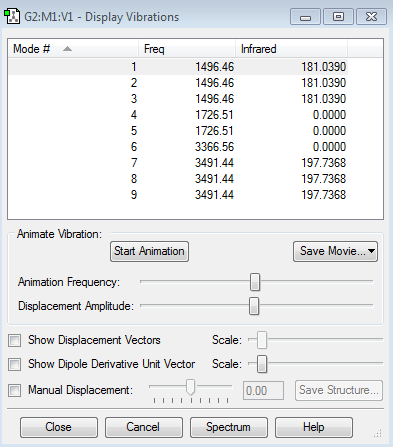Open the Spectrum window

pos(229,427)
